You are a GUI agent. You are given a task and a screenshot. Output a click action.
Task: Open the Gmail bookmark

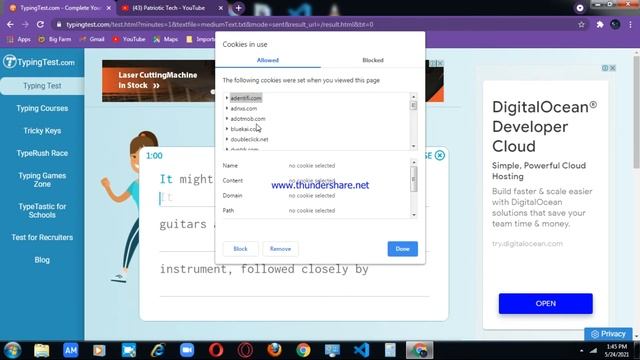click(x=92, y=39)
